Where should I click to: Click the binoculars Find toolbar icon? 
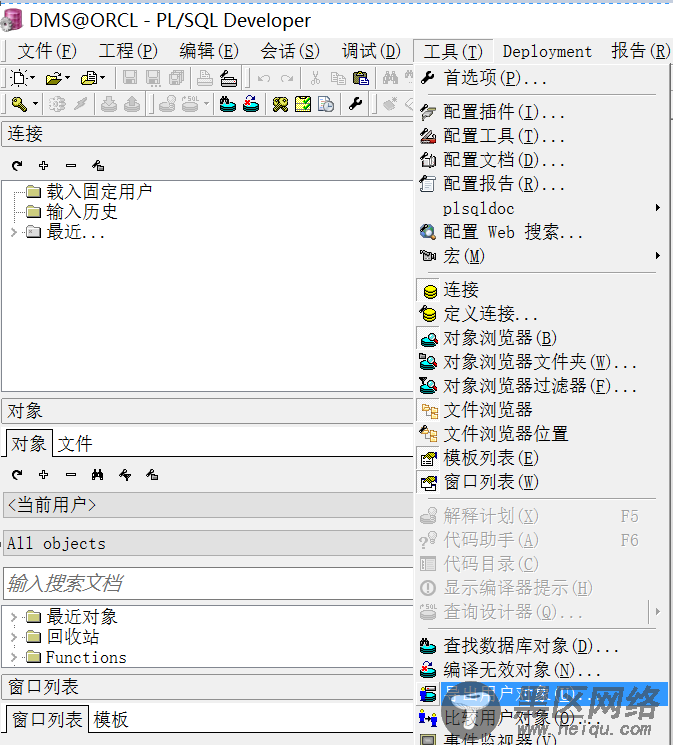390,78
